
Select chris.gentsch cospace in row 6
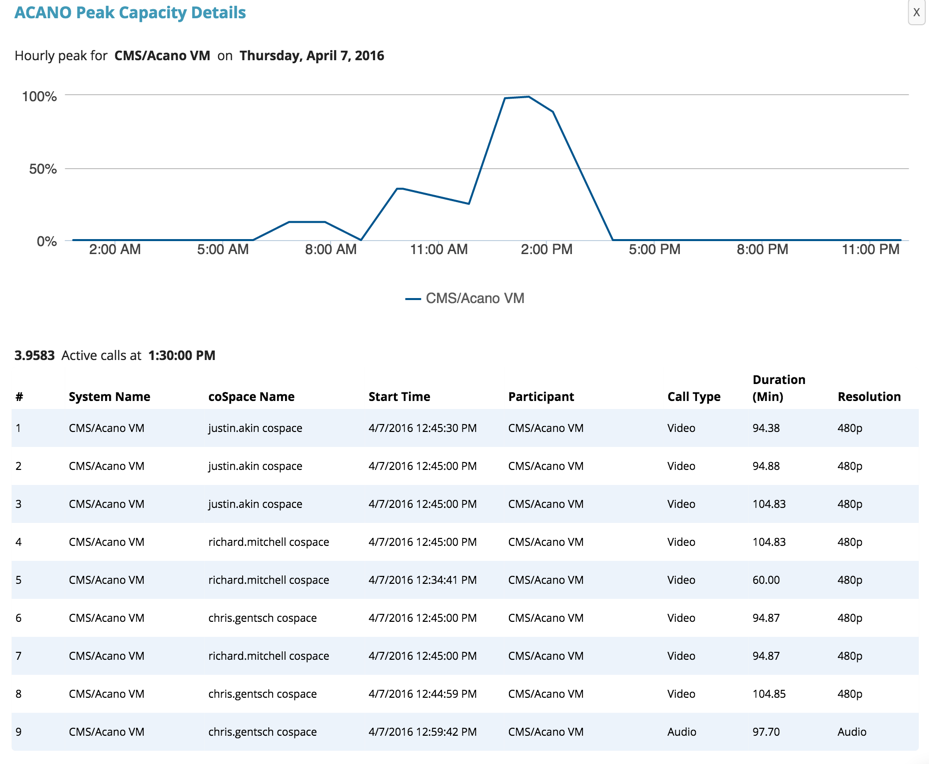coord(262,618)
